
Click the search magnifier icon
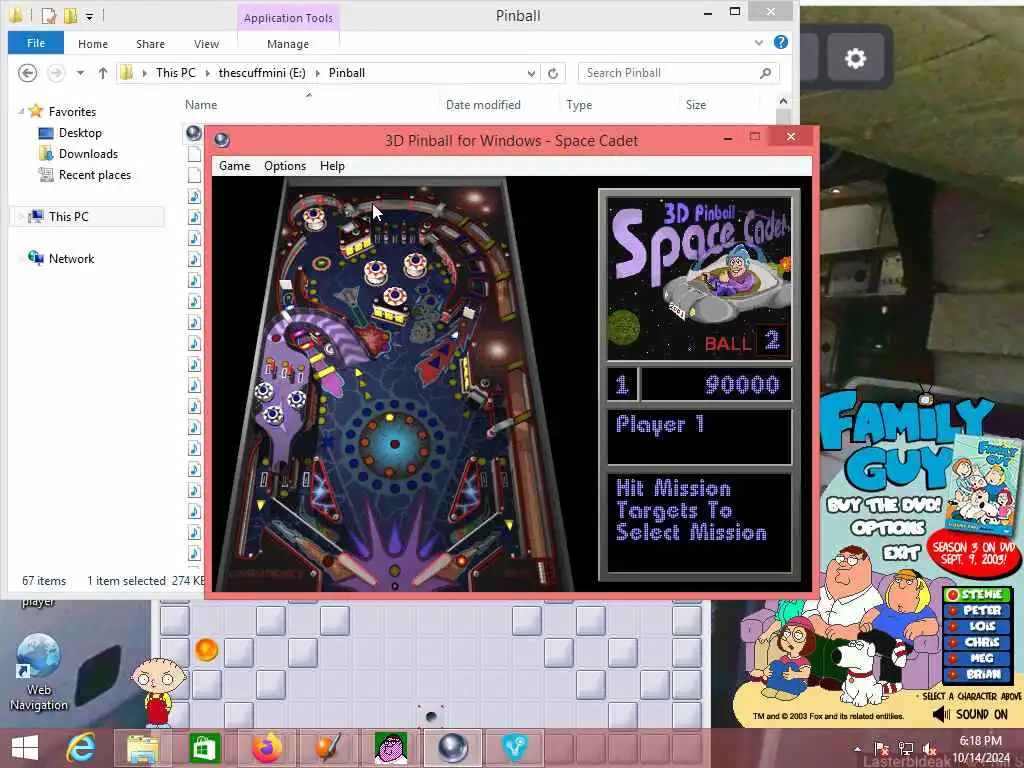click(x=765, y=73)
